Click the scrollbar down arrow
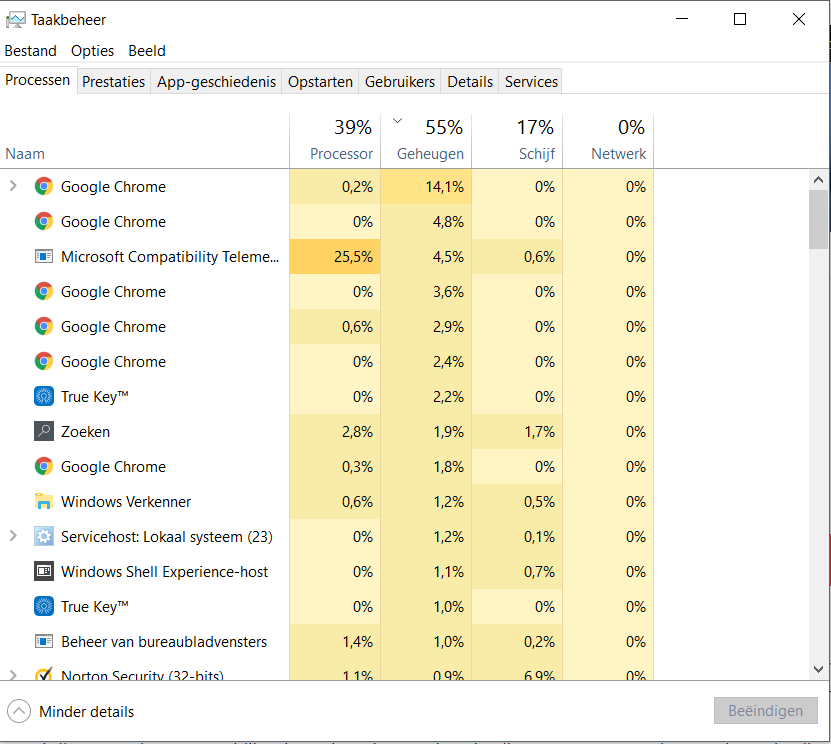Viewport: 831px width, 744px height. [x=819, y=669]
